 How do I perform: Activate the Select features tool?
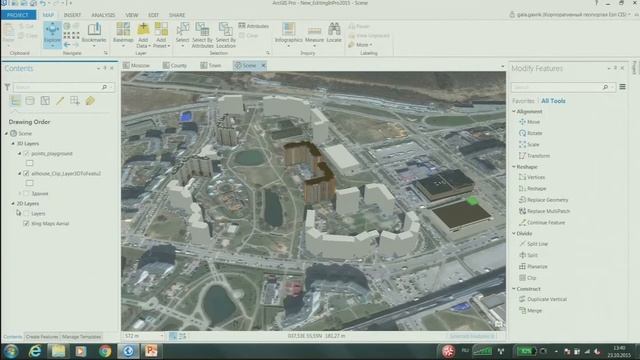[x=182, y=33]
